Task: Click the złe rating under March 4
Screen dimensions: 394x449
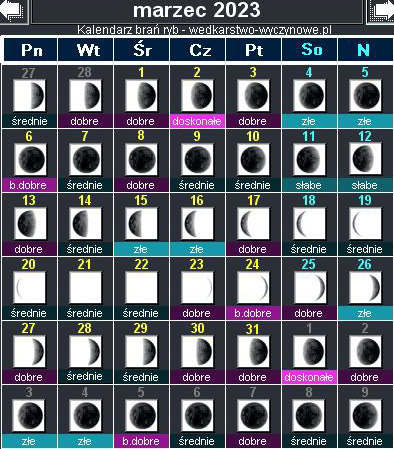Action: 309,121
